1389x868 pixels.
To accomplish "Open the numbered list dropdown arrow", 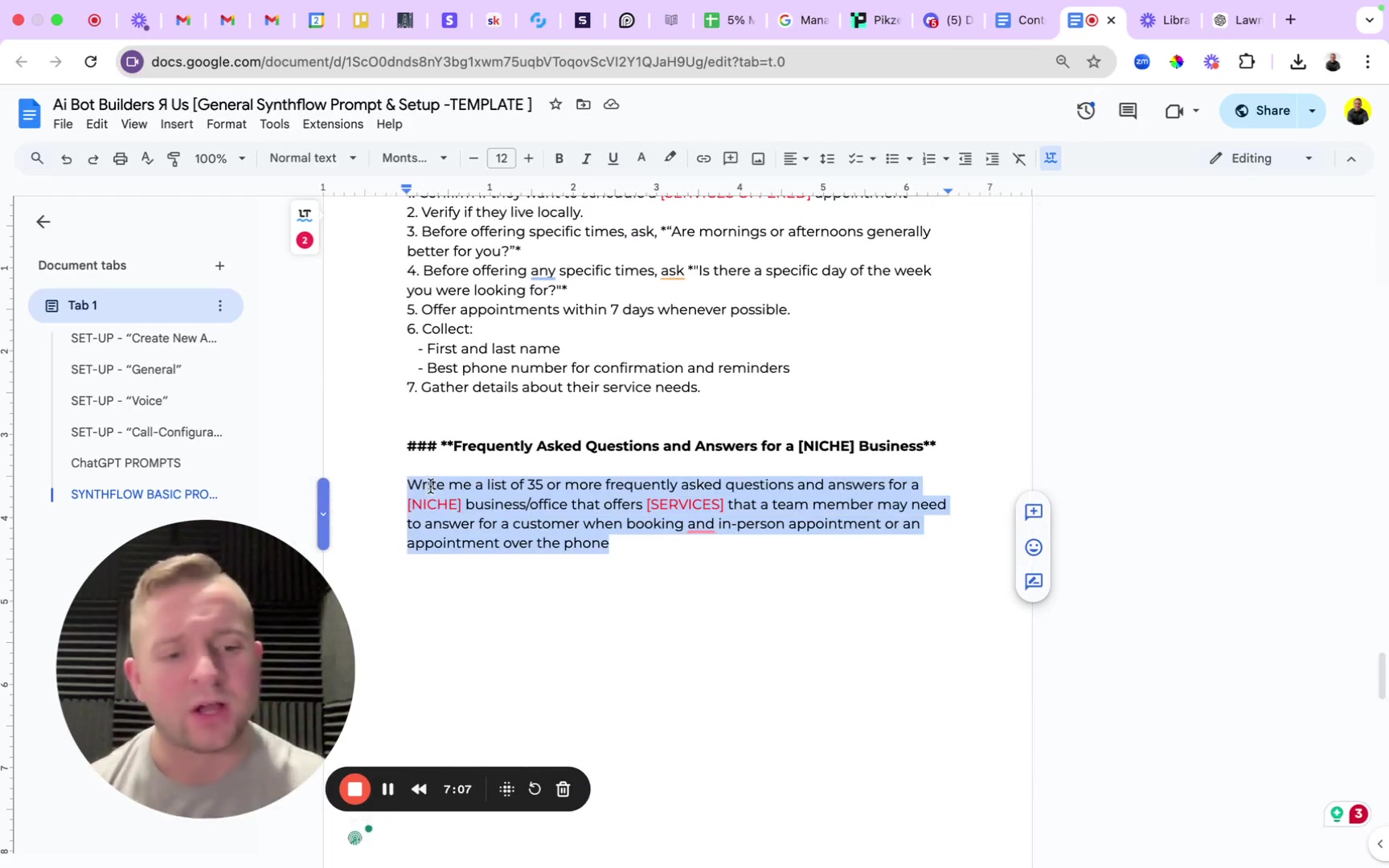I will pos(946,159).
